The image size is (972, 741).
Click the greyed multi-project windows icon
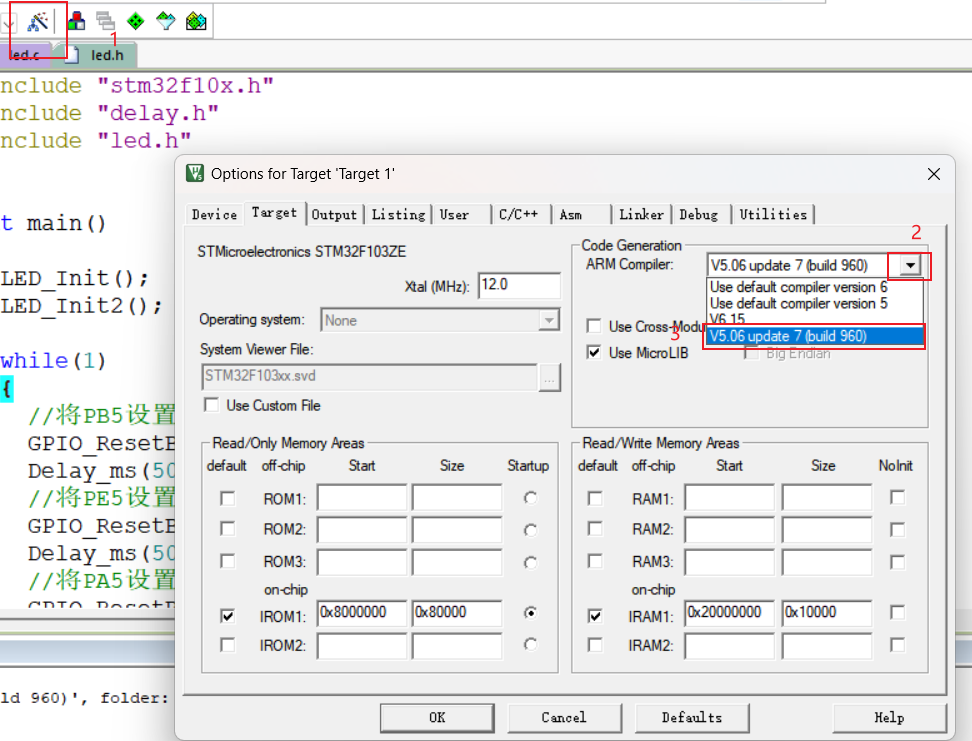tap(105, 21)
